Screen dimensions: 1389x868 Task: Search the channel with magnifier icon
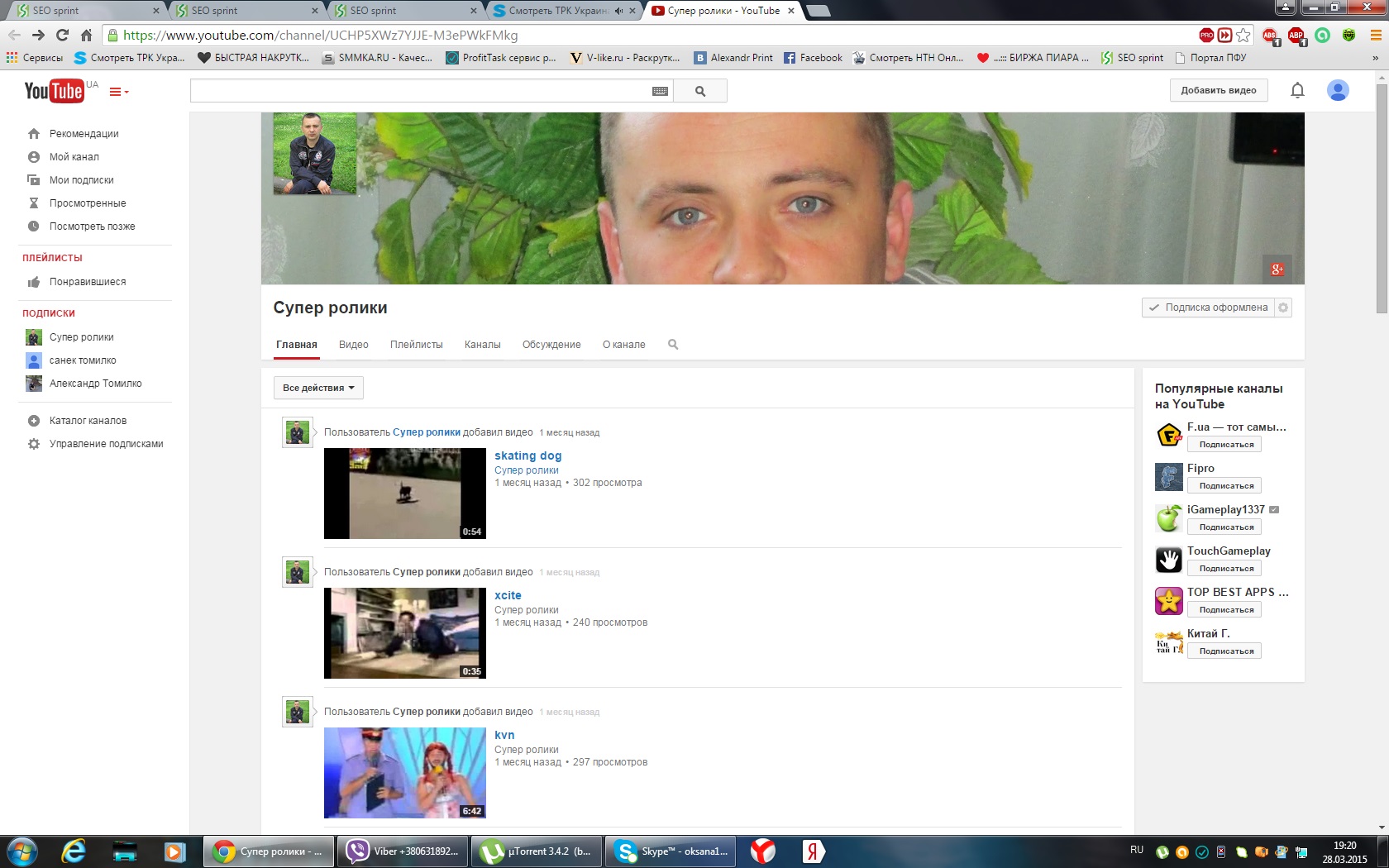pos(673,345)
